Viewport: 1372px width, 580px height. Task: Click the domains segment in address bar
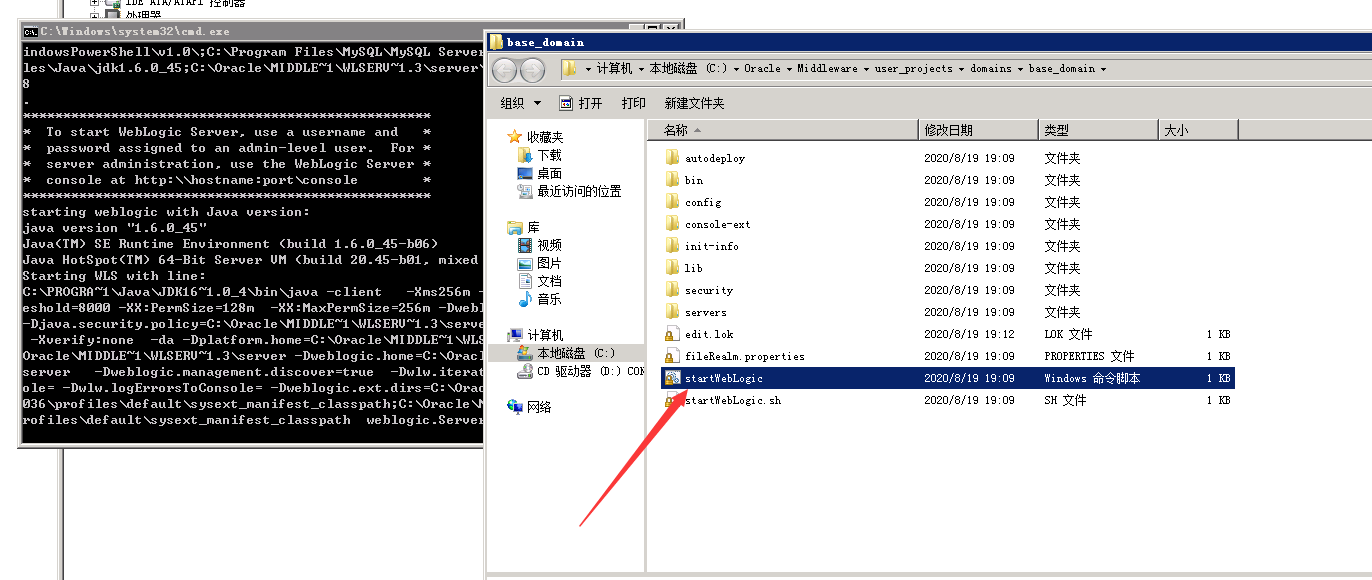pyautogui.click(x=991, y=69)
